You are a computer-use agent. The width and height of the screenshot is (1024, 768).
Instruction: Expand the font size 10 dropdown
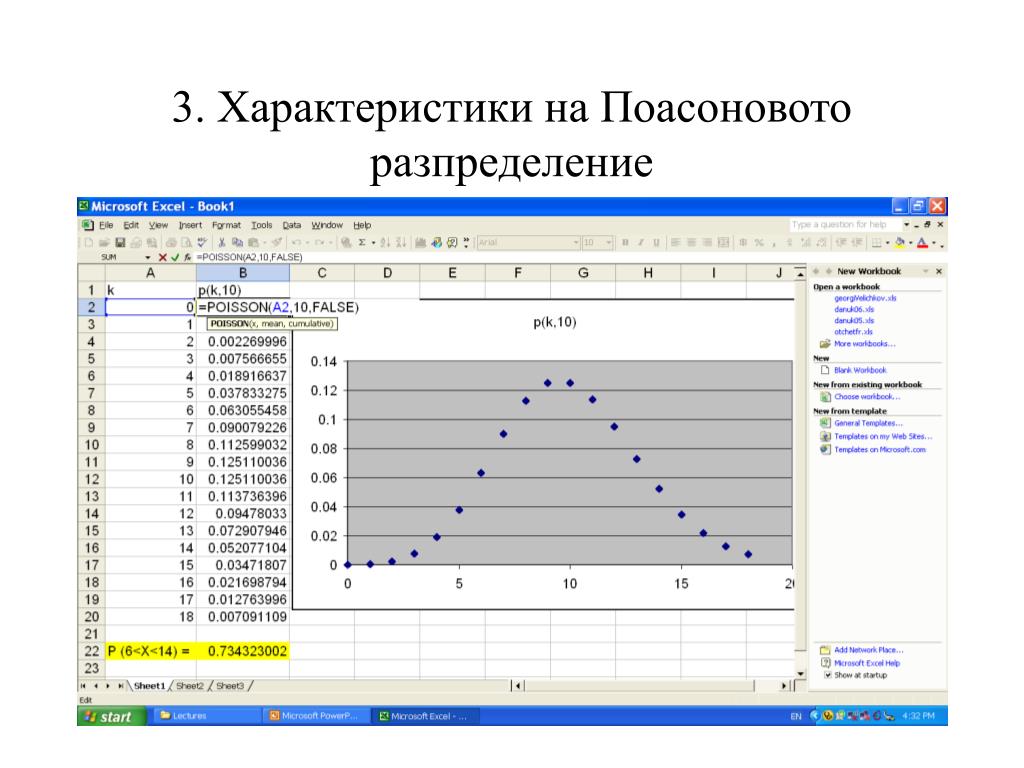(x=609, y=242)
